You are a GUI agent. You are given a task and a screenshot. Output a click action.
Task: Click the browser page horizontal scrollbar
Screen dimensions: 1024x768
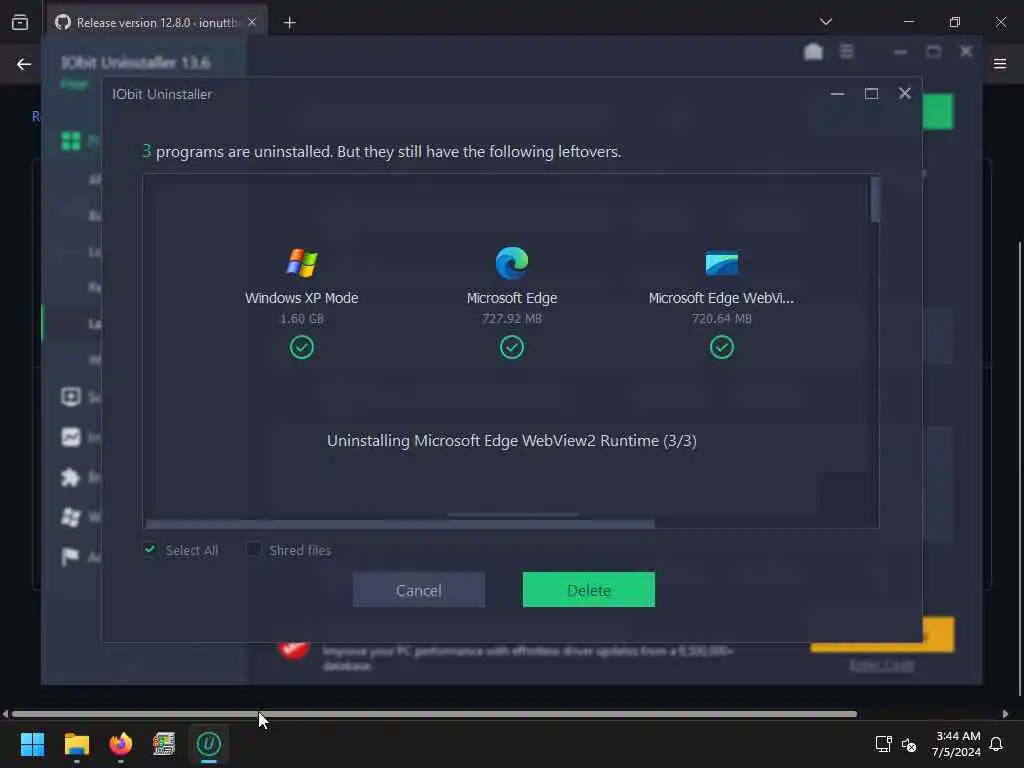click(x=434, y=714)
